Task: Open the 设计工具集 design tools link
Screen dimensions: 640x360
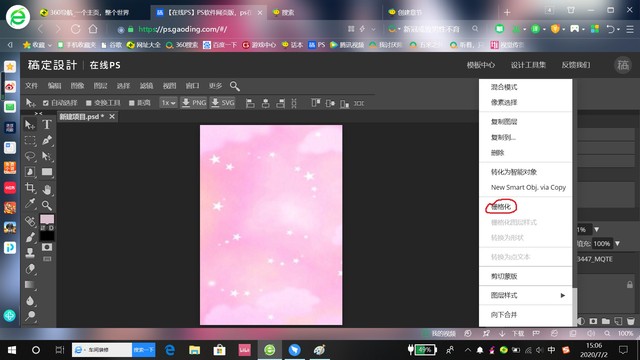Action: 528,65
